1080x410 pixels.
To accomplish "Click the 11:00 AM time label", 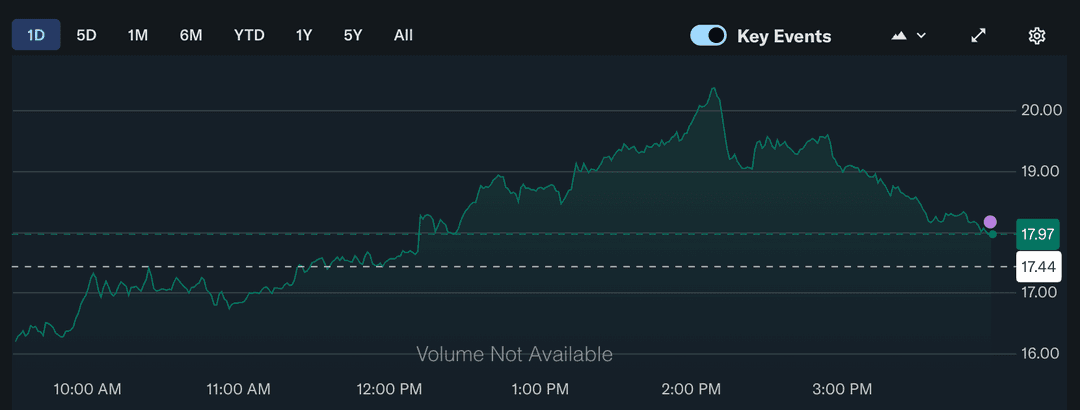I will 238,389.
